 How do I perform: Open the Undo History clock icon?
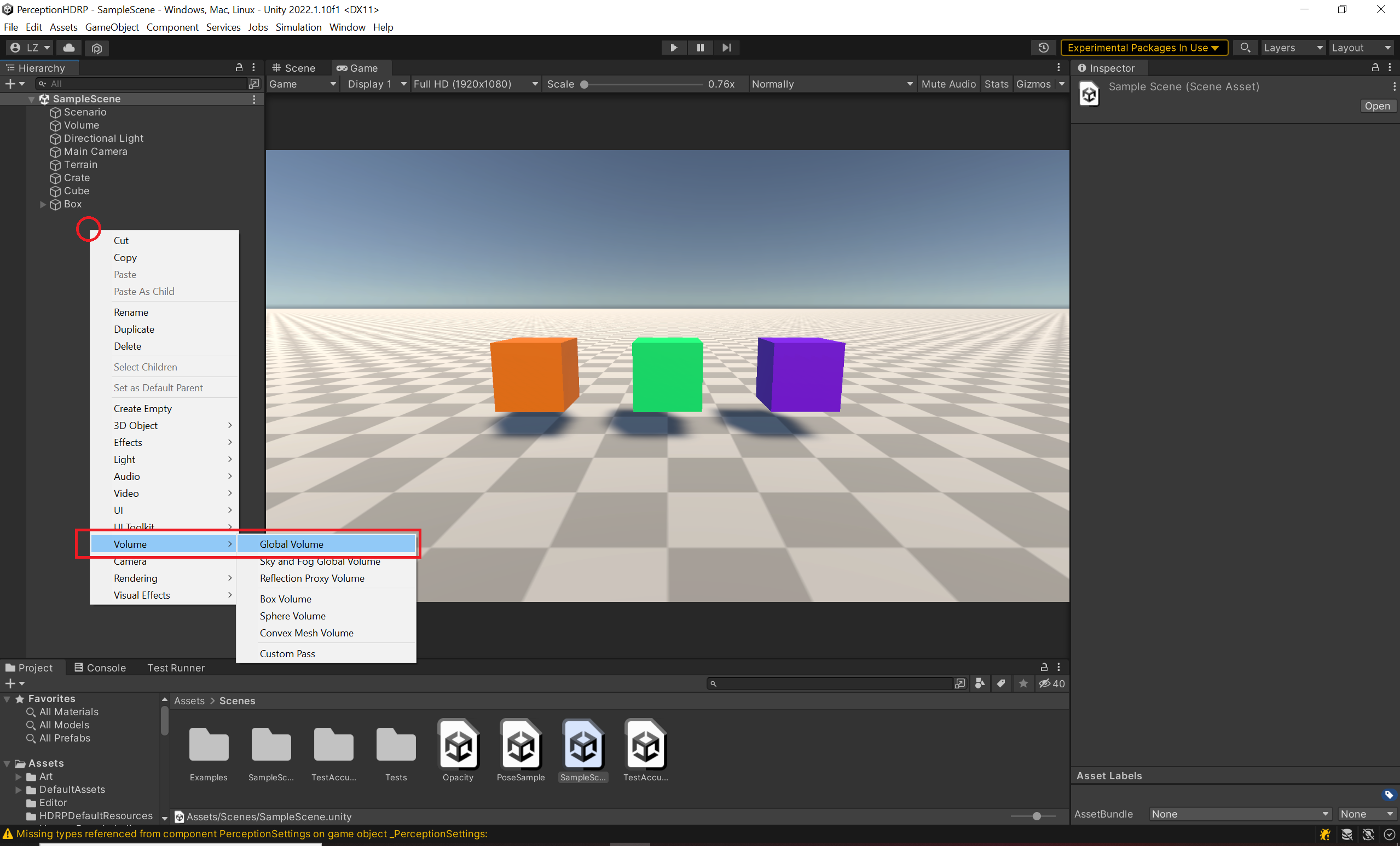pyautogui.click(x=1043, y=48)
